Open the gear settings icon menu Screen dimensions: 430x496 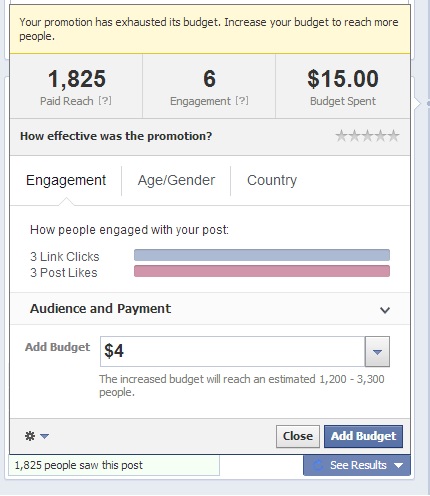click(30, 436)
